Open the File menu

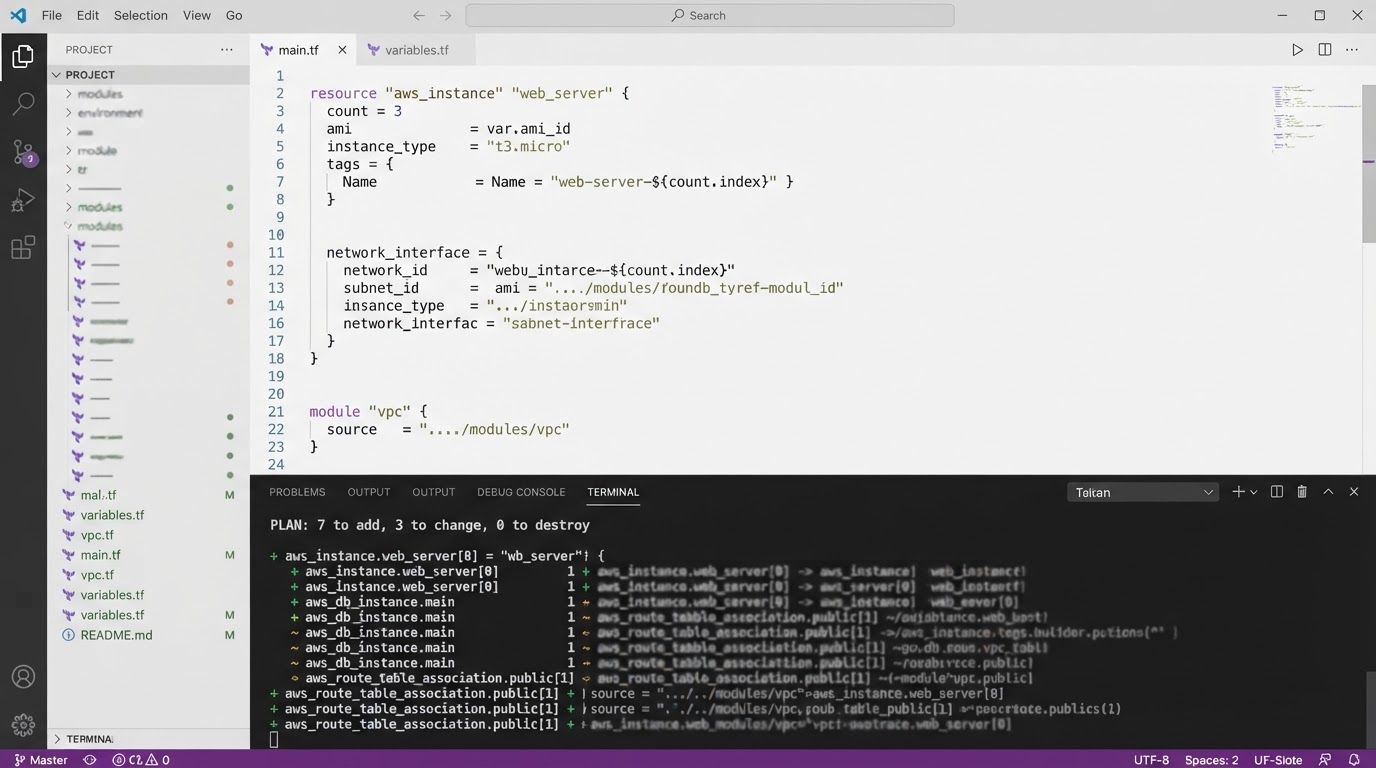[x=52, y=15]
